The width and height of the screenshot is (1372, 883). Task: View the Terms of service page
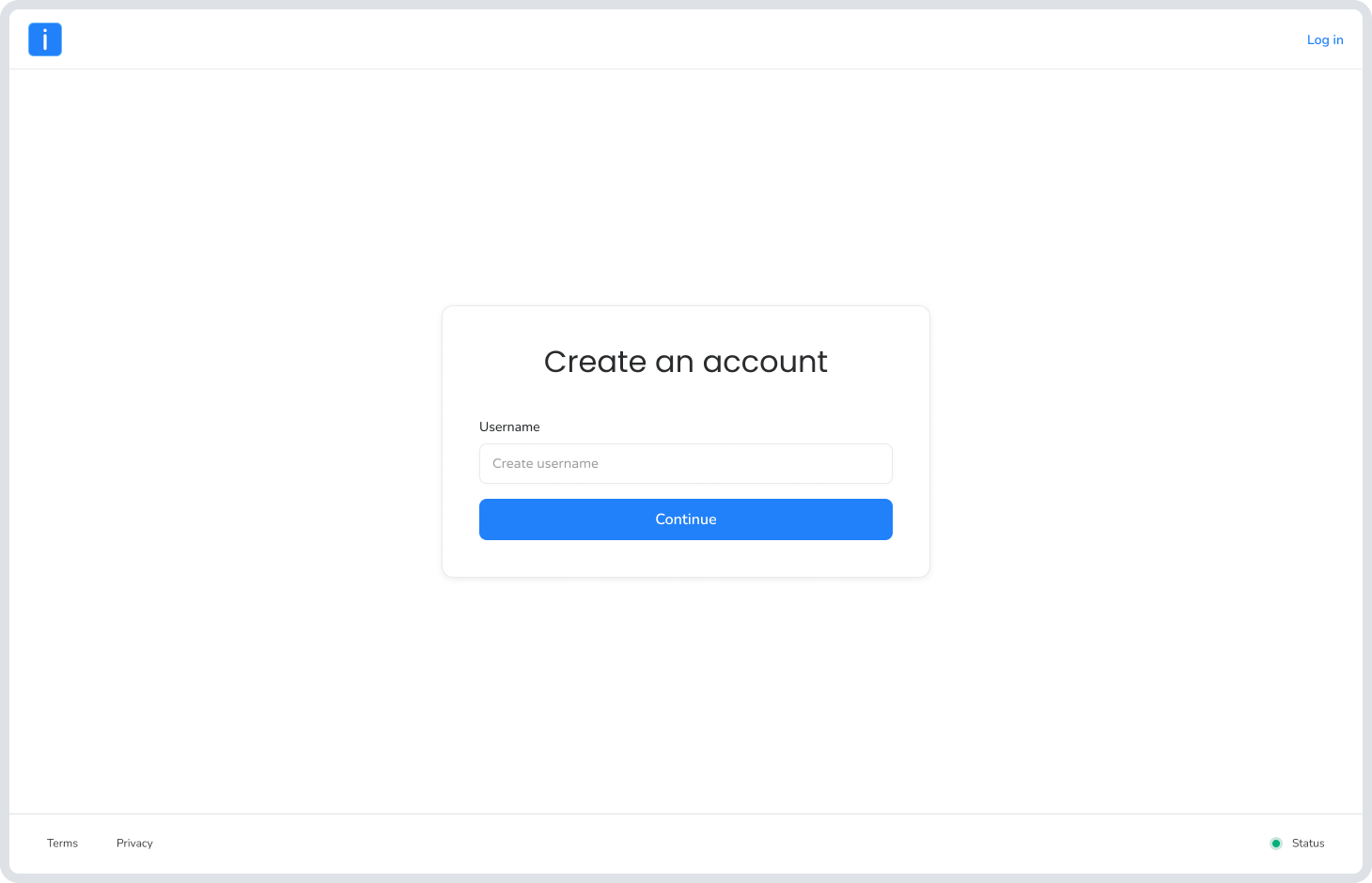click(62, 844)
